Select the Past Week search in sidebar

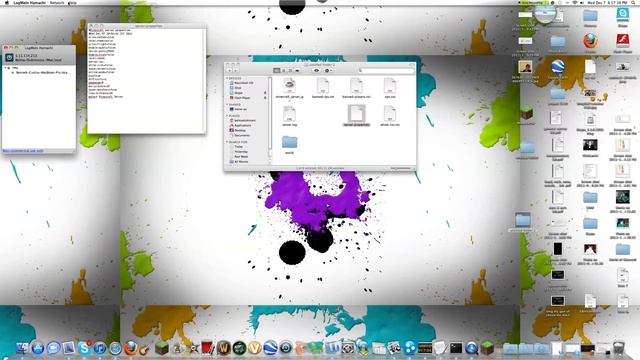[x=239, y=156]
